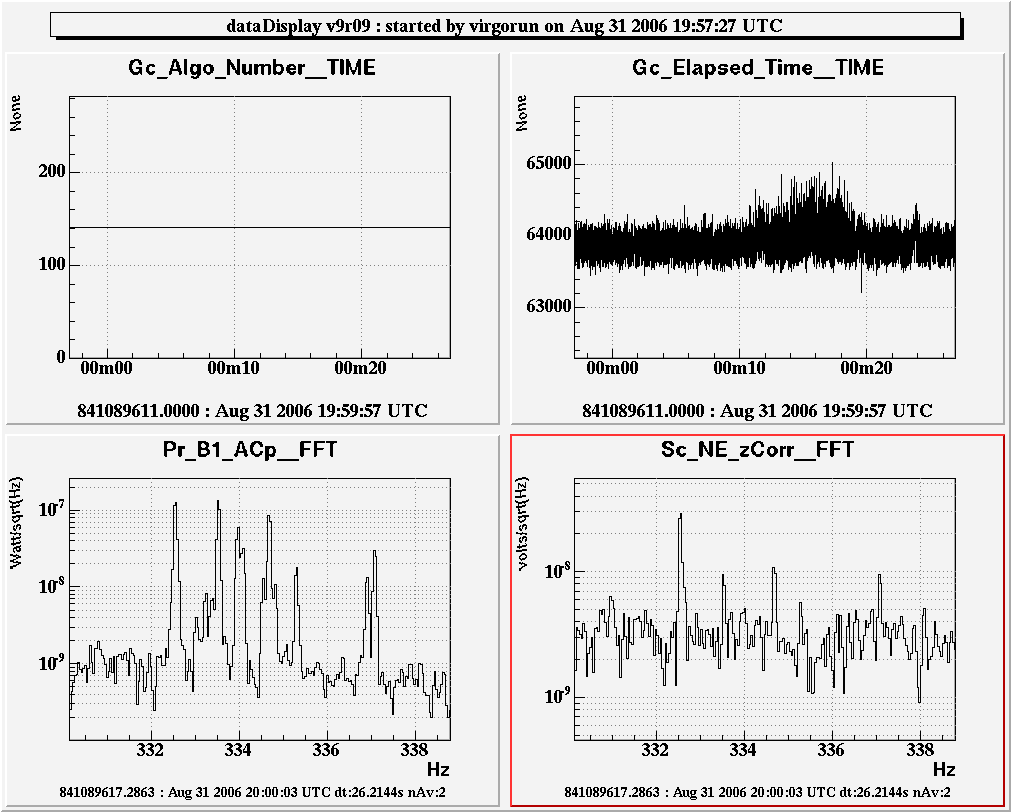Click the timestamp below the Gc_Elapsed_Time plot
1011x812 pixels.
[x=758, y=411]
